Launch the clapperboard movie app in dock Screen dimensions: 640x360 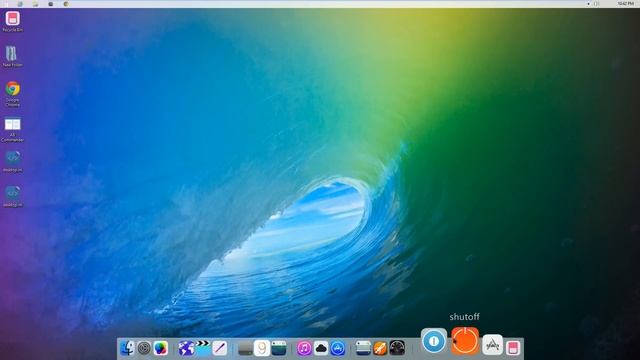[x=203, y=348]
